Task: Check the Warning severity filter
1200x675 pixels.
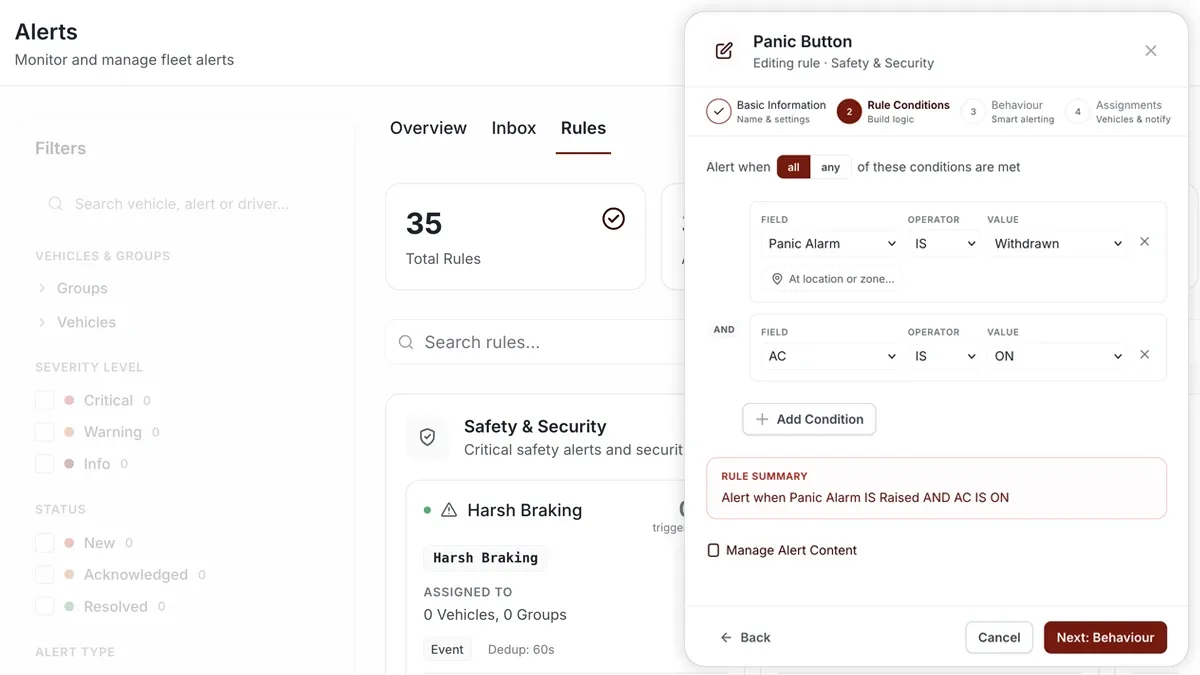Action: (45, 432)
